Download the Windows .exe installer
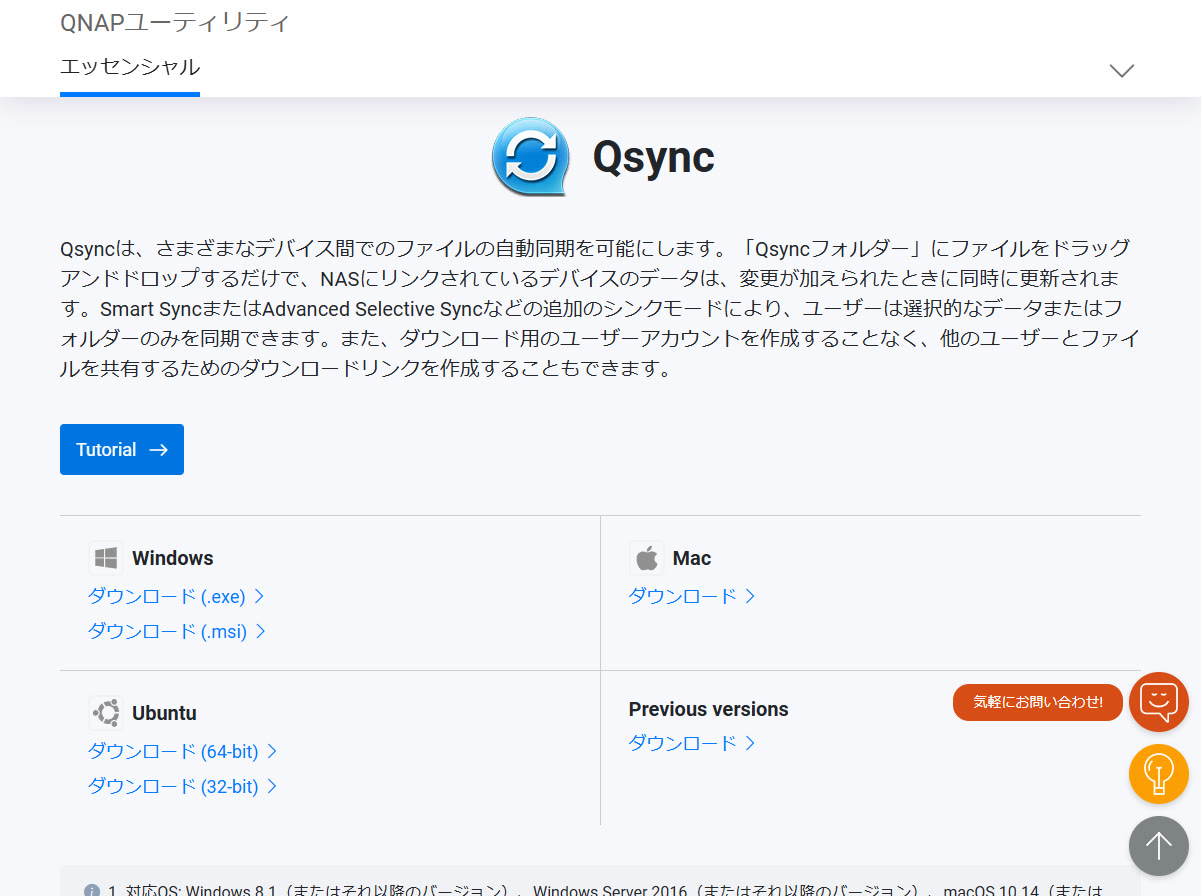 click(x=176, y=596)
